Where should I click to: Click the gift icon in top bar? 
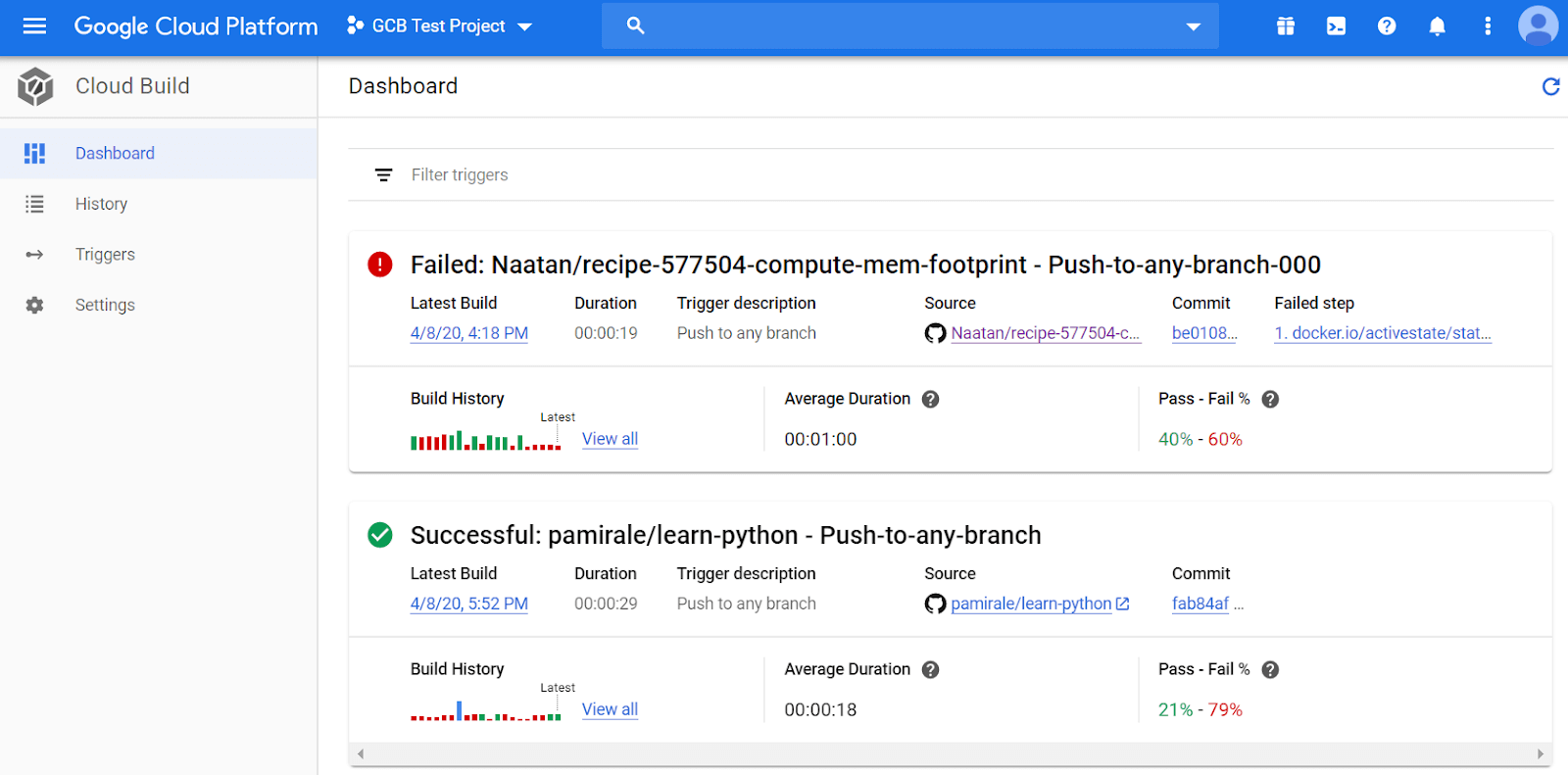(1286, 26)
